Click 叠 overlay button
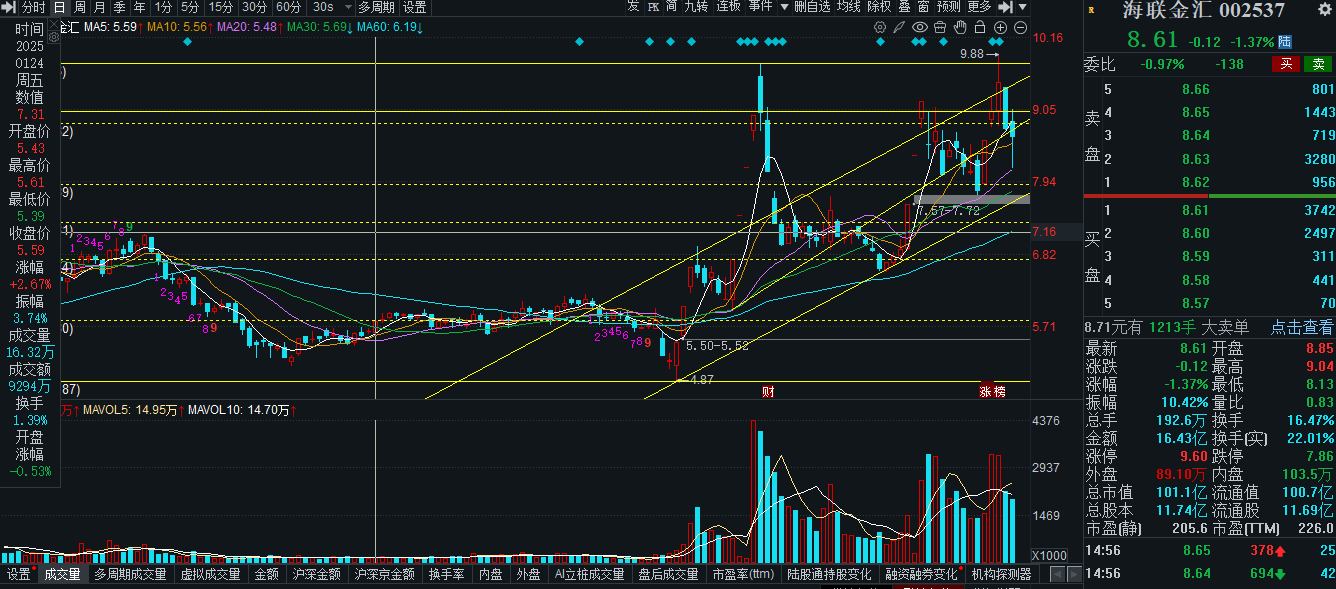Viewport: 1336px width, 589px height. pyautogui.click(x=904, y=7)
